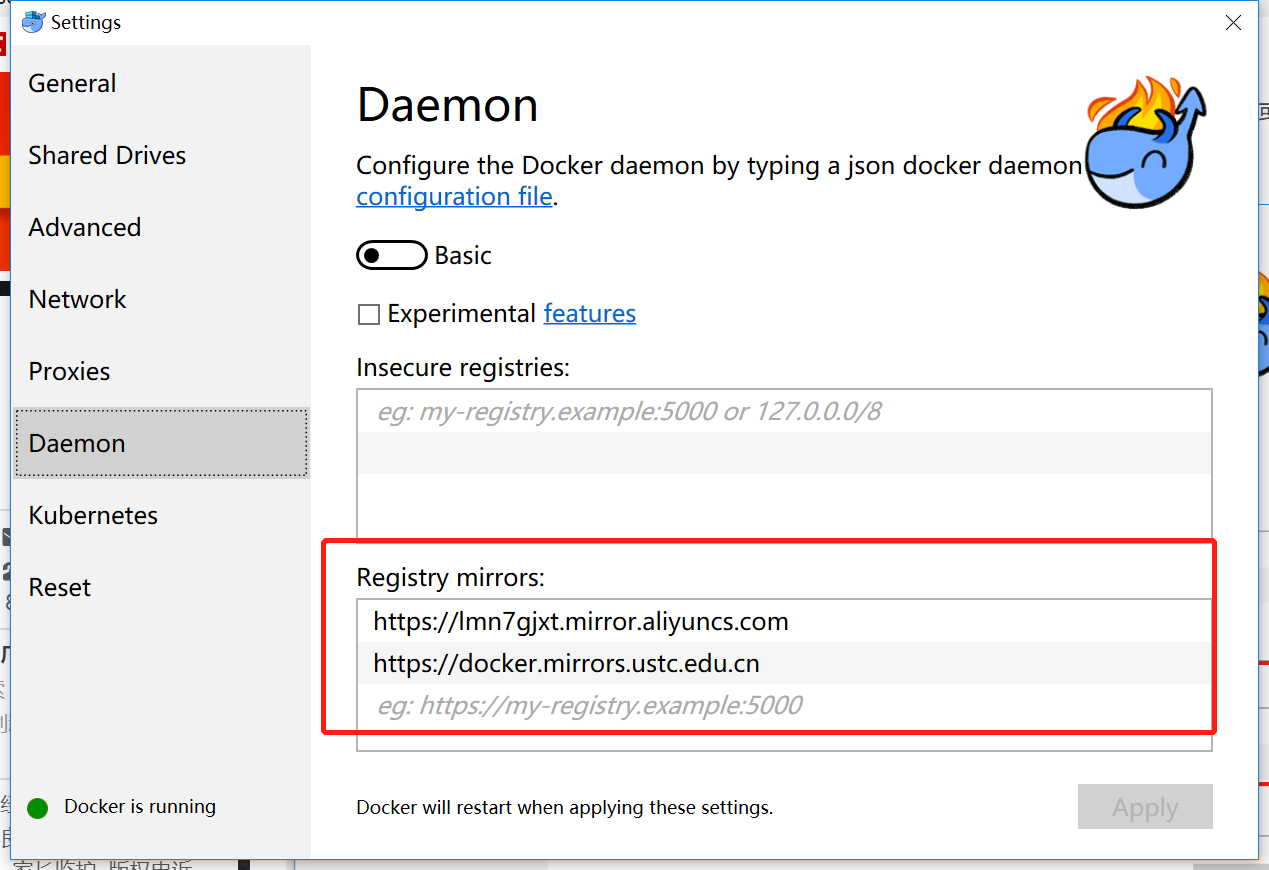The width and height of the screenshot is (1269, 870).
Task: Select the ustc.edu.cn registry mirror entry
Action: [784, 663]
